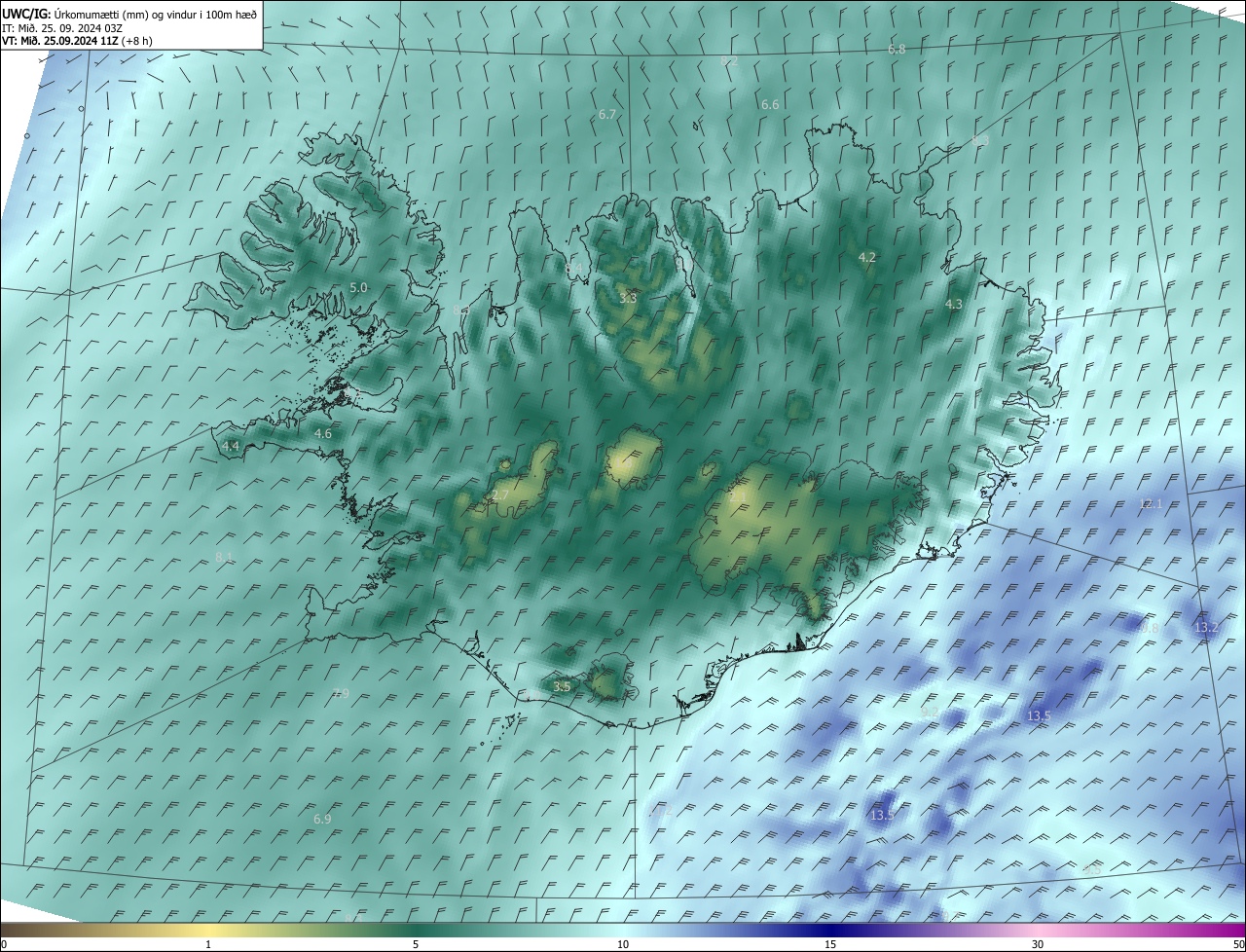Click the 3.3 value label in north Iceland
Screen dimensions: 1246x952
pyautogui.click(x=628, y=299)
